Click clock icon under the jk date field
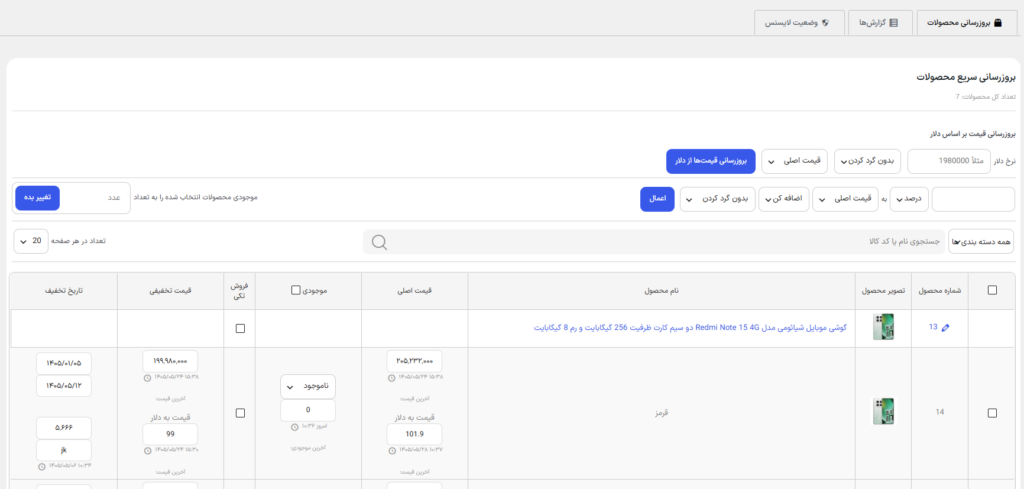 tap(42, 466)
